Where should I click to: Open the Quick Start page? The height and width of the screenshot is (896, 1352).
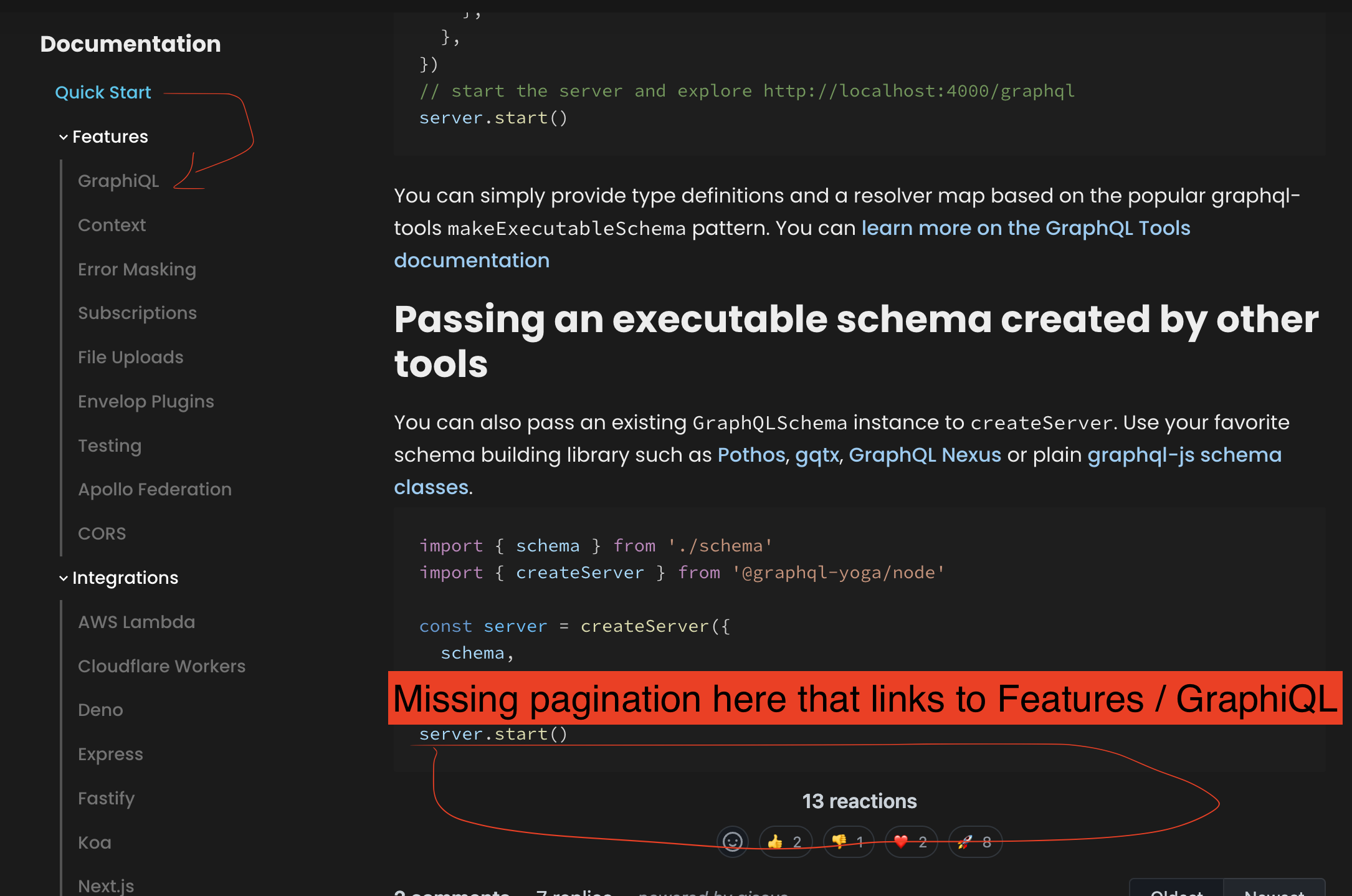click(x=103, y=92)
